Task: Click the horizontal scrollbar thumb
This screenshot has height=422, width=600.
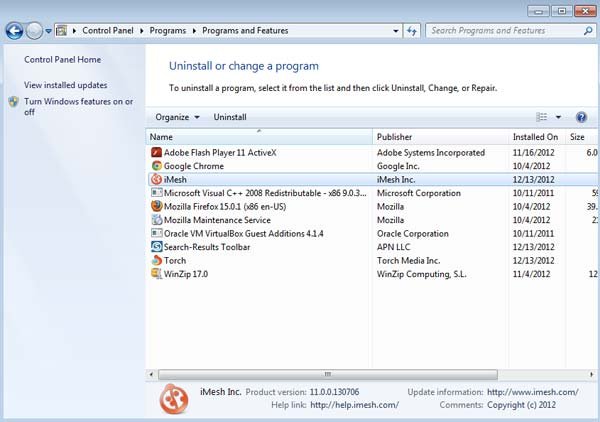Action: coord(328,374)
